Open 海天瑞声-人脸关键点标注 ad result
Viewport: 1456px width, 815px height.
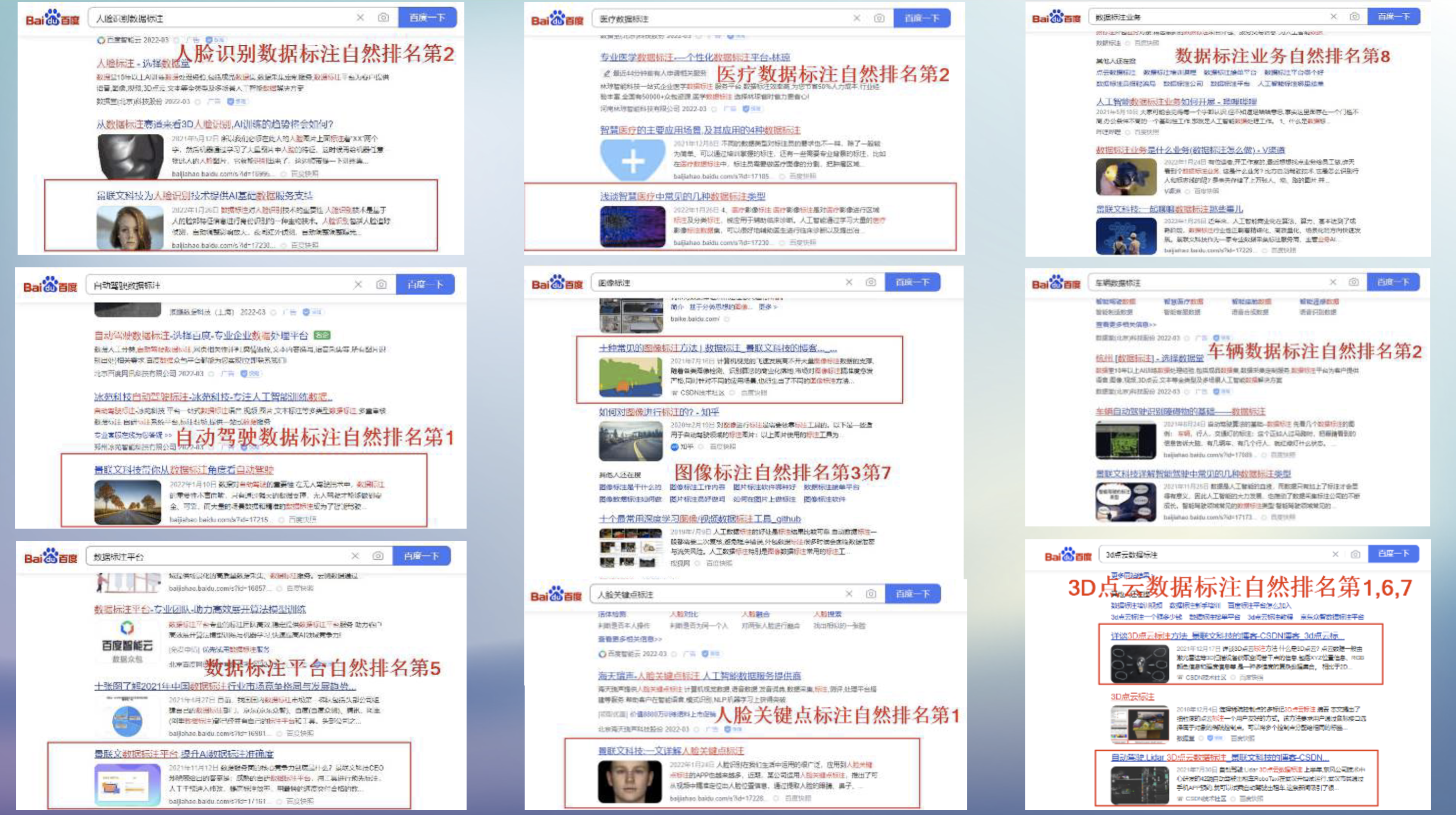pos(700,676)
